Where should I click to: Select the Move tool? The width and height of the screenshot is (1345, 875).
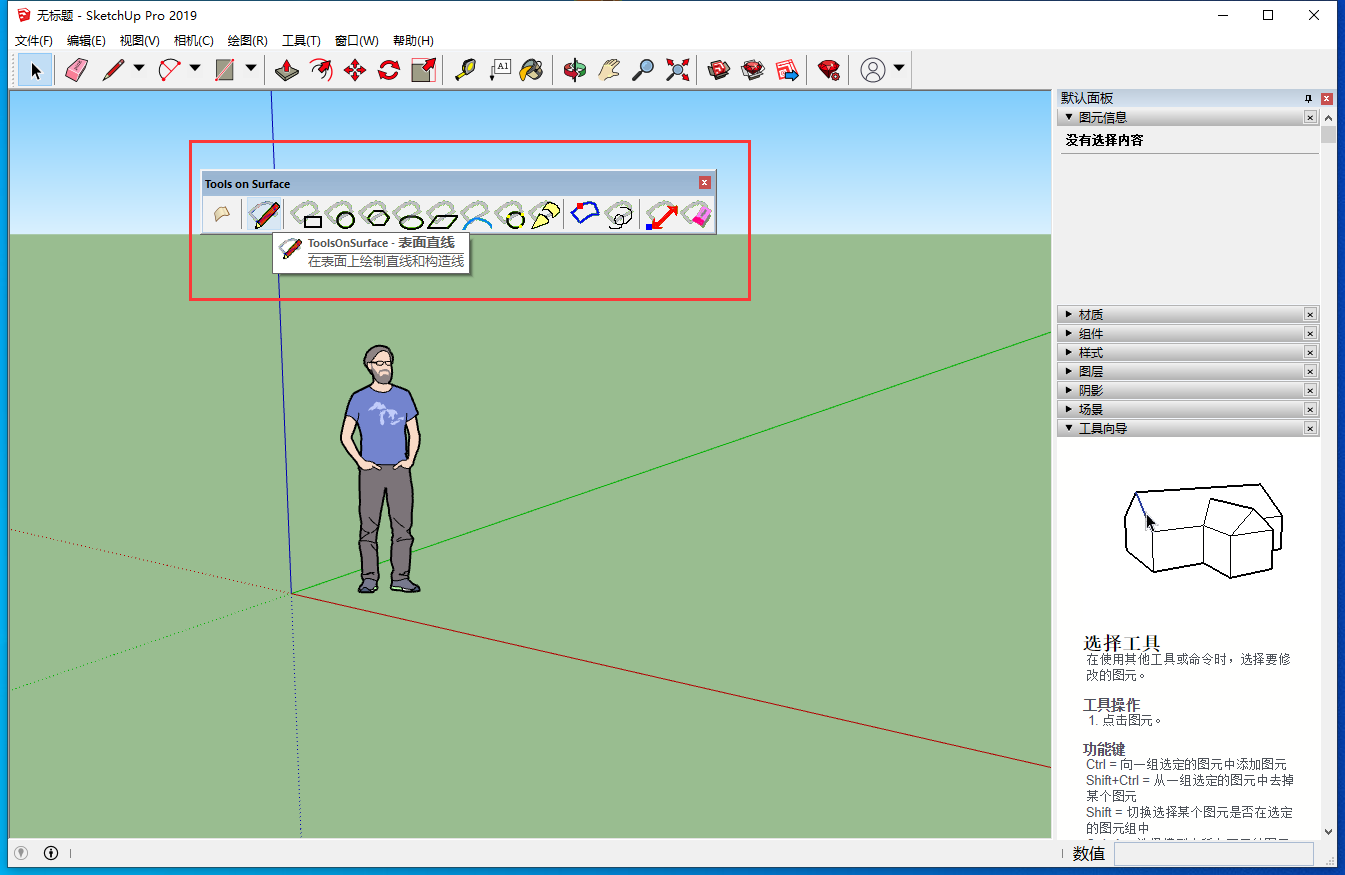[355, 70]
